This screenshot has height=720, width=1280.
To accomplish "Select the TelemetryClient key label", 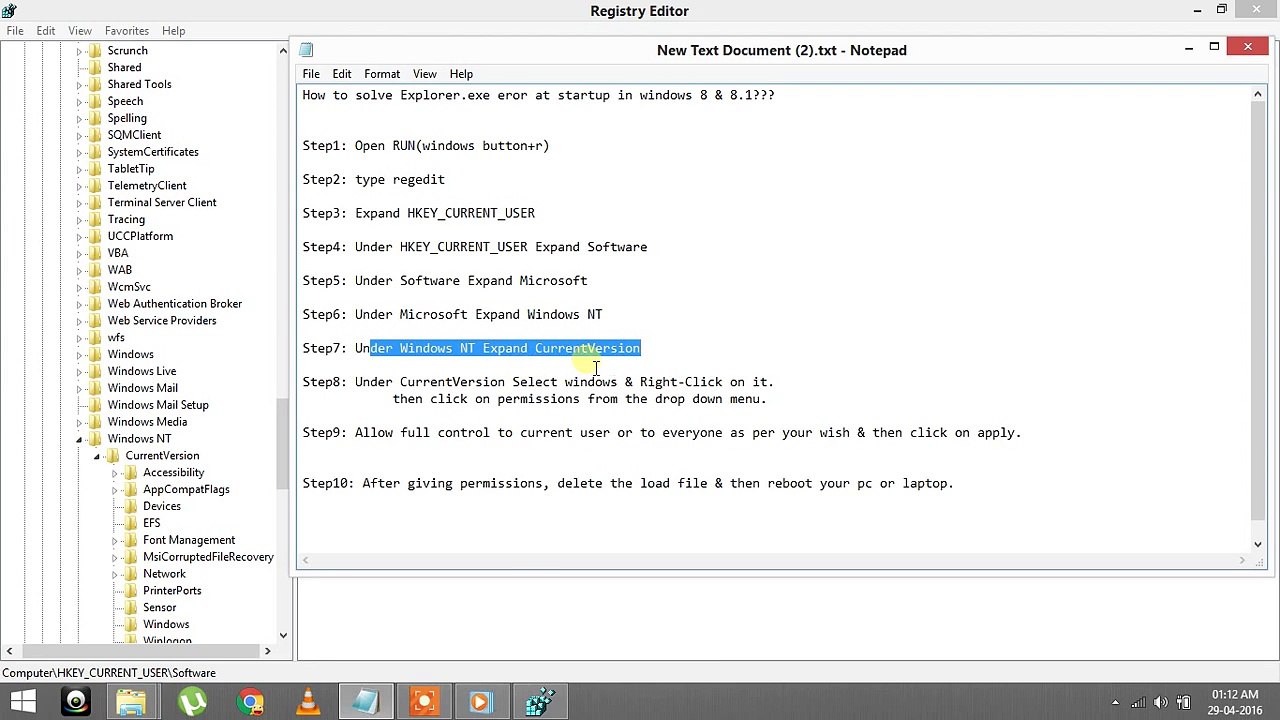I will 147,185.
